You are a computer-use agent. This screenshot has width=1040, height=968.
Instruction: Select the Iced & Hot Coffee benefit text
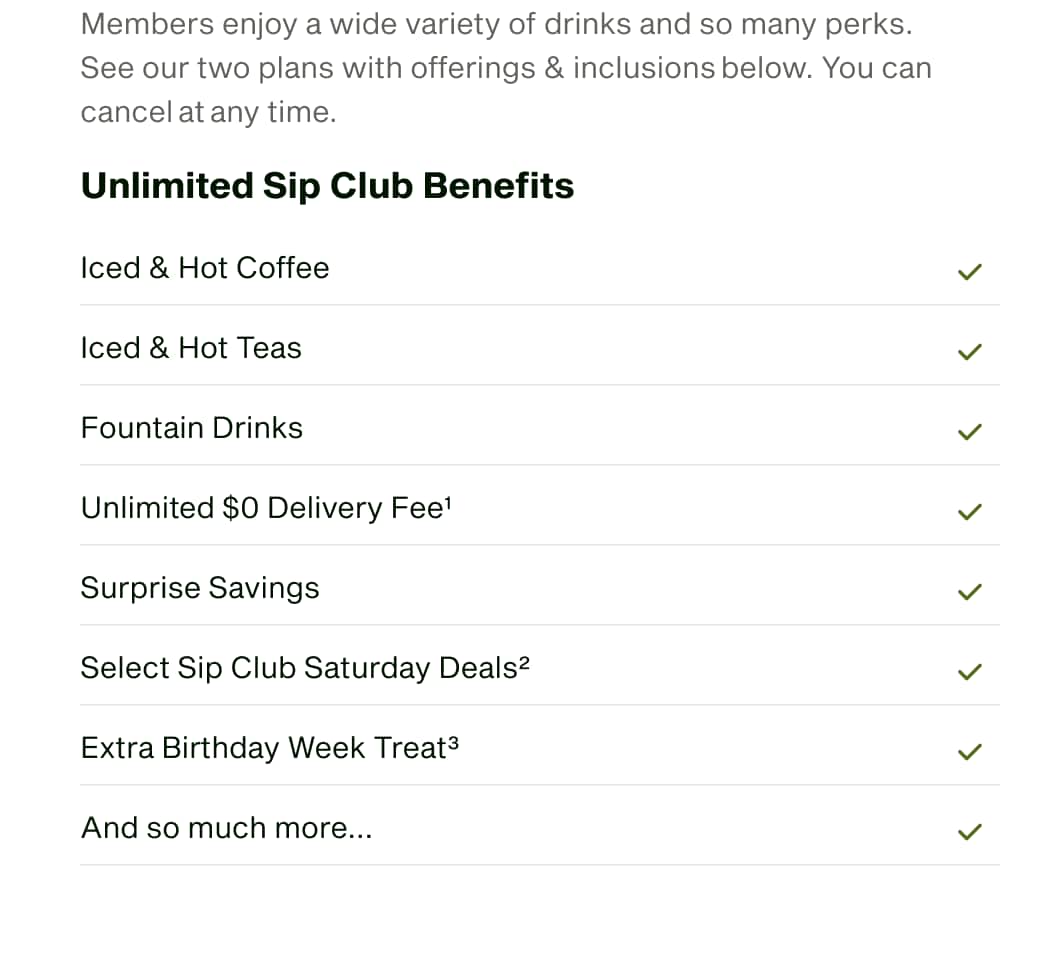tap(205, 268)
